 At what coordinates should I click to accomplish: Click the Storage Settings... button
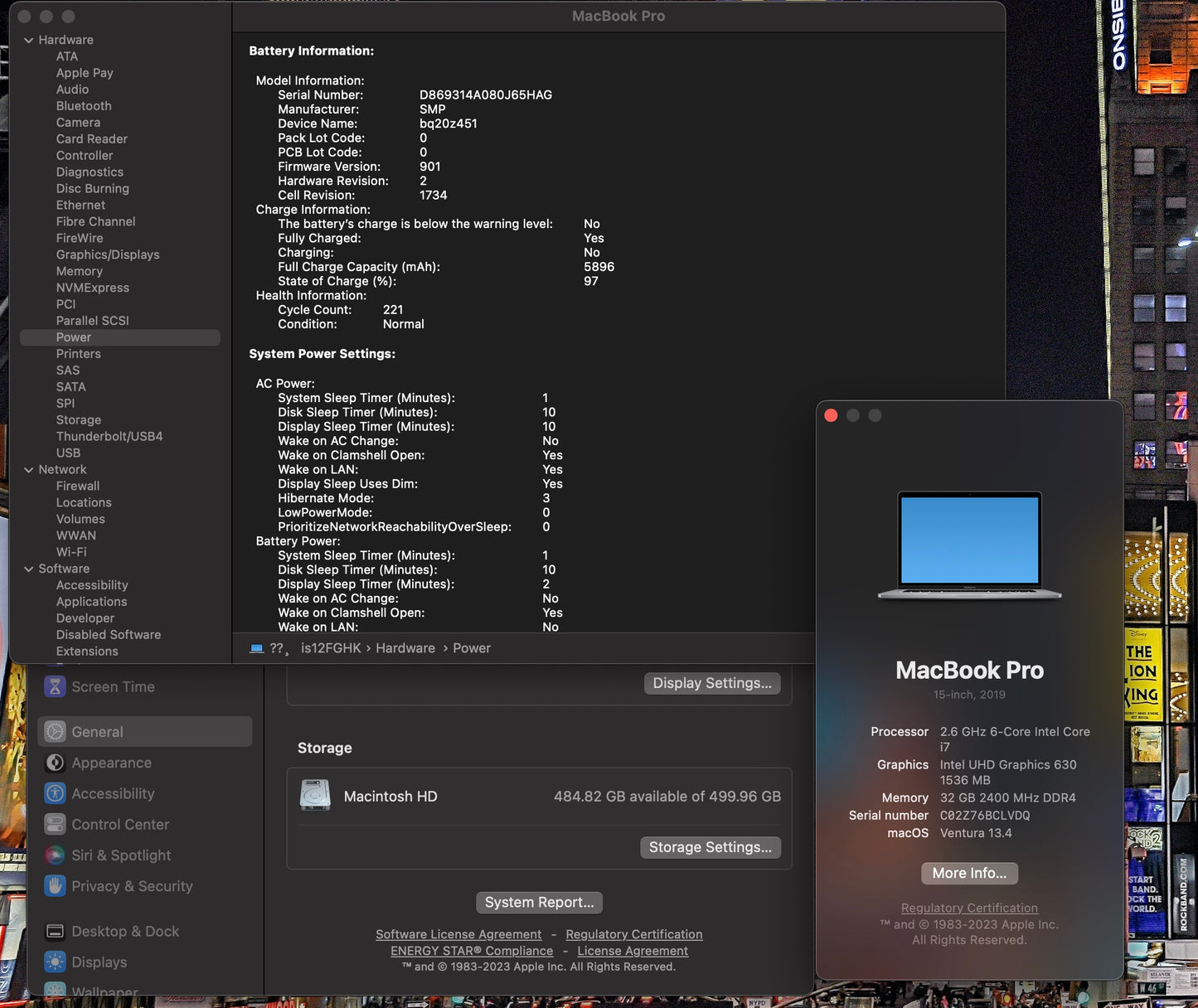[x=710, y=847]
